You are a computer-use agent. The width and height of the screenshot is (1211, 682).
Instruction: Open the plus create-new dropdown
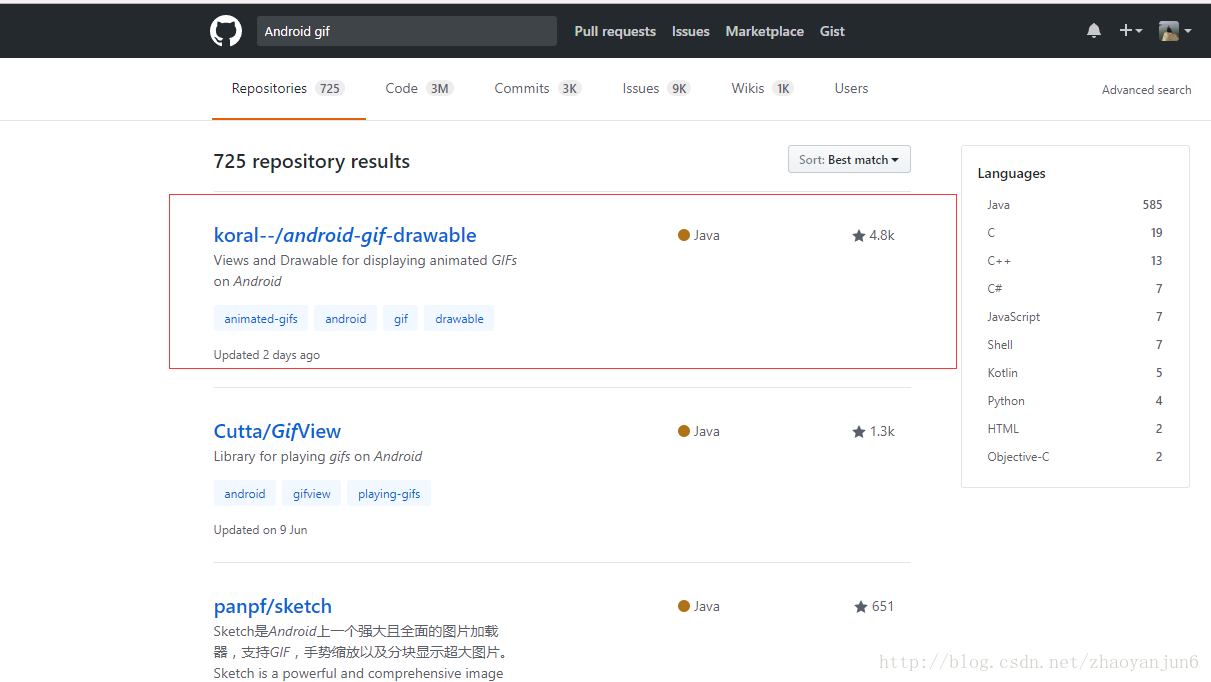[x=1130, y=31]
